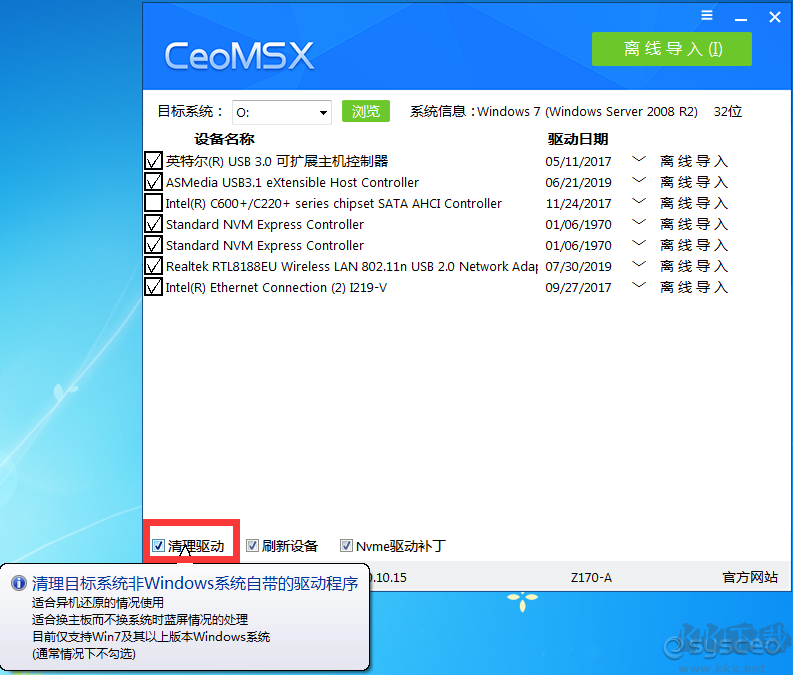
Task: Toggle Realtek RTL8188EU Wireless LAN checkbox
Action: coord(153,266)
